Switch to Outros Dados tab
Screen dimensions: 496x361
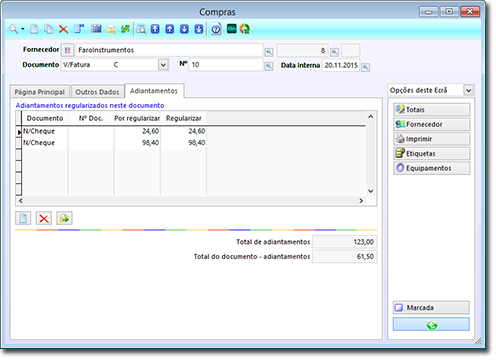97,92
